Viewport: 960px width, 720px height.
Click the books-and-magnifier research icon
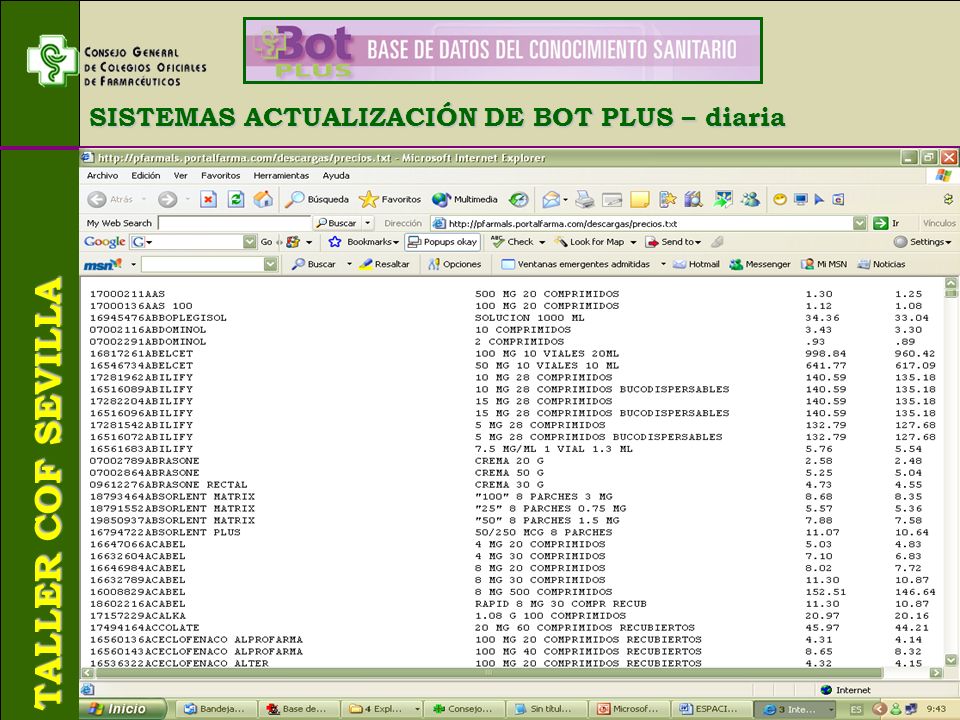pos(694,199)
